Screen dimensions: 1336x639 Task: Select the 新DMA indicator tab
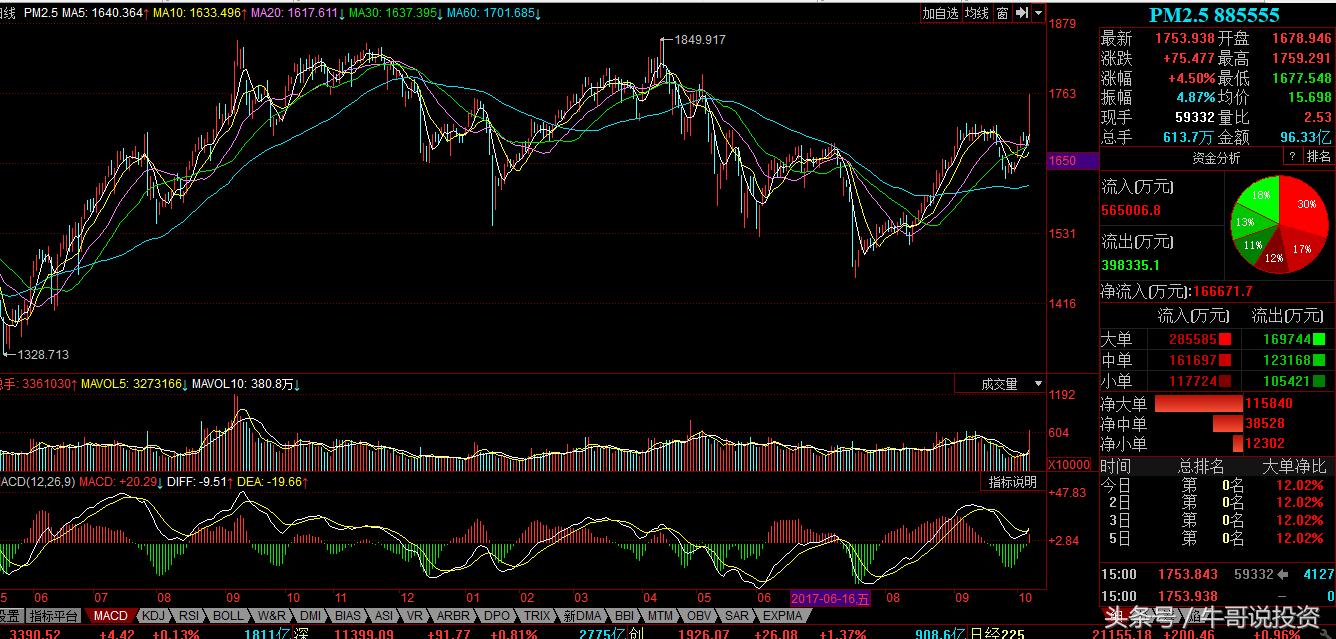click(582, 616)
